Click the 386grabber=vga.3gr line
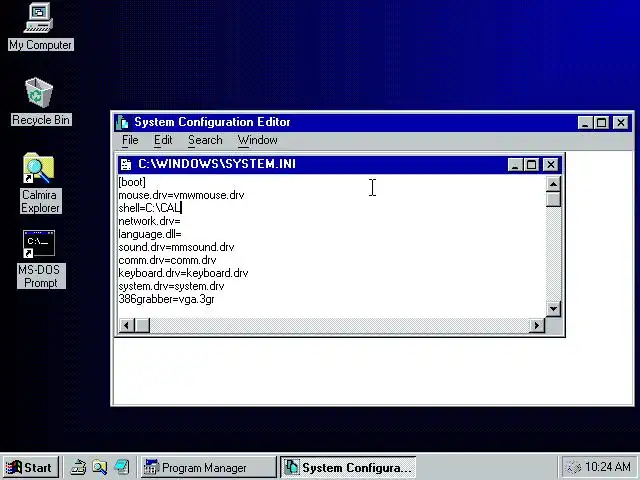Image resolution: width=640 pixels, height=480 pixels. pyautogui.click(x=167, y=300)
